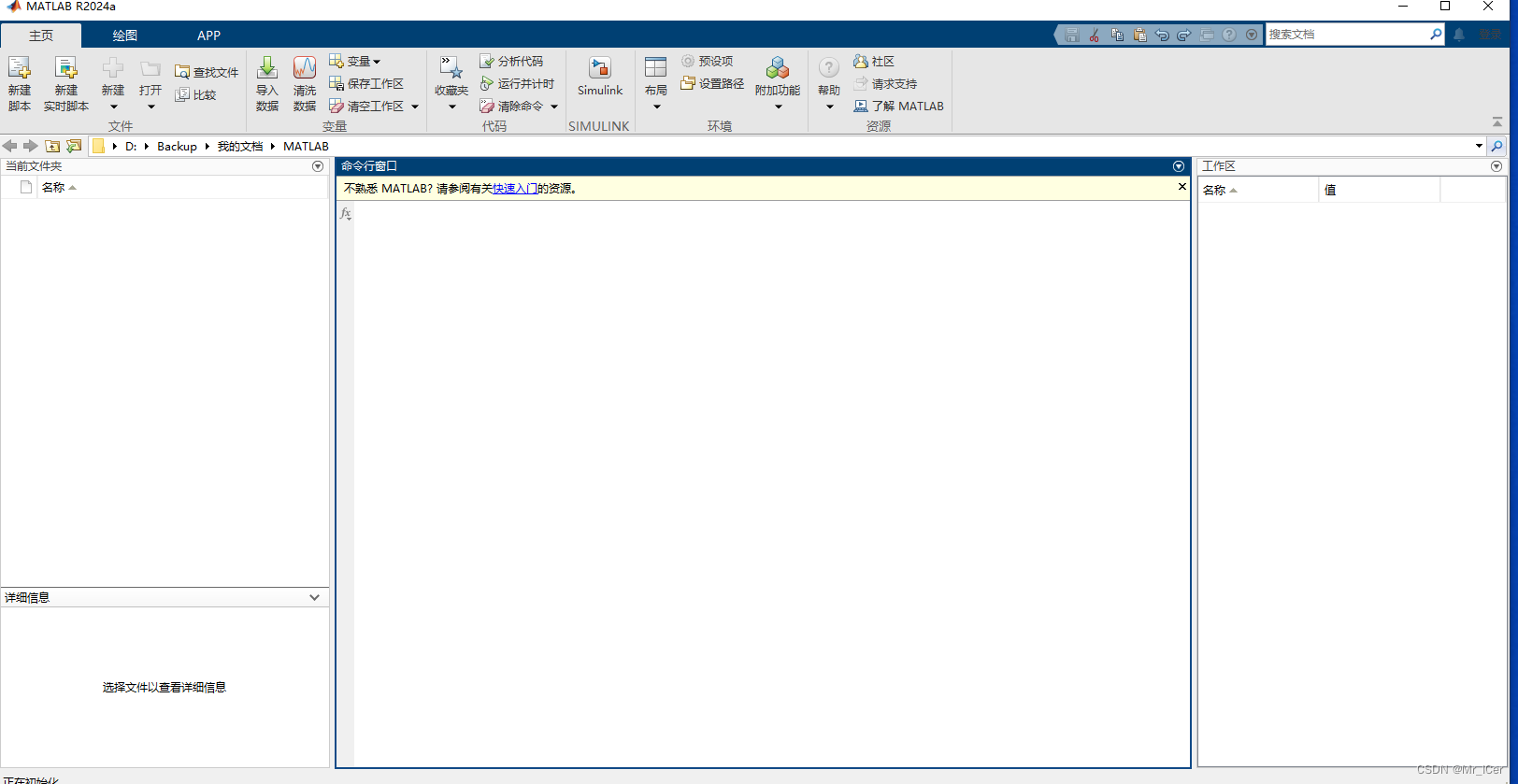This screenshot has width=1518, height=784.
Task: Select 我的文档 in the address path
Action: (240, 146)
